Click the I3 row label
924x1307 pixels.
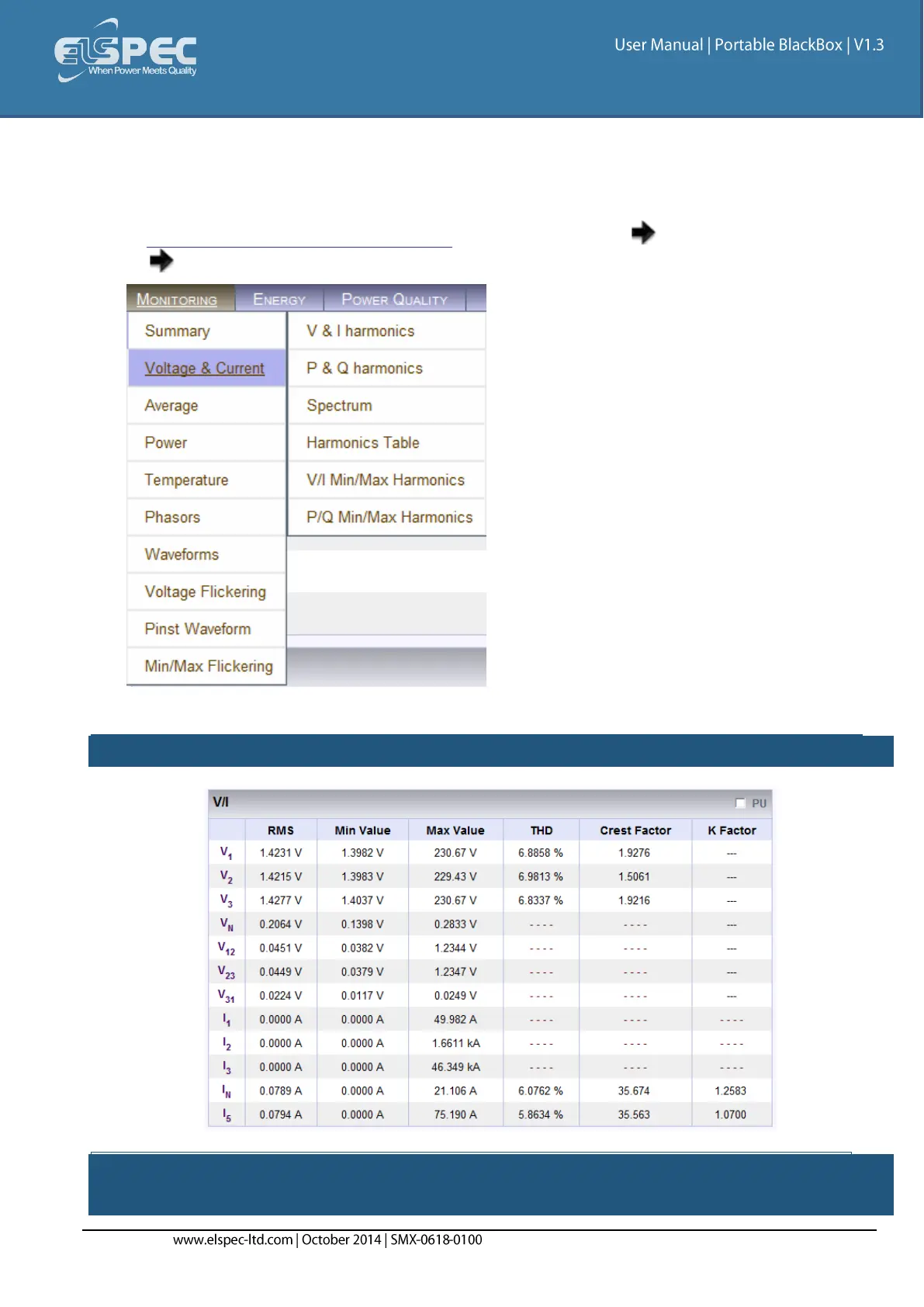pyautogui.click(x=227, y=1068)
